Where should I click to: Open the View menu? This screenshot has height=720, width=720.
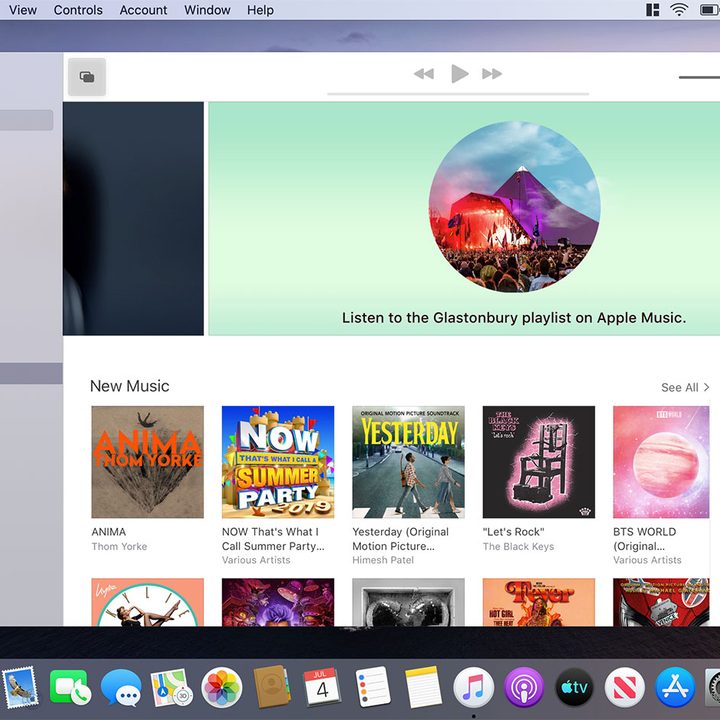point(23,10)
